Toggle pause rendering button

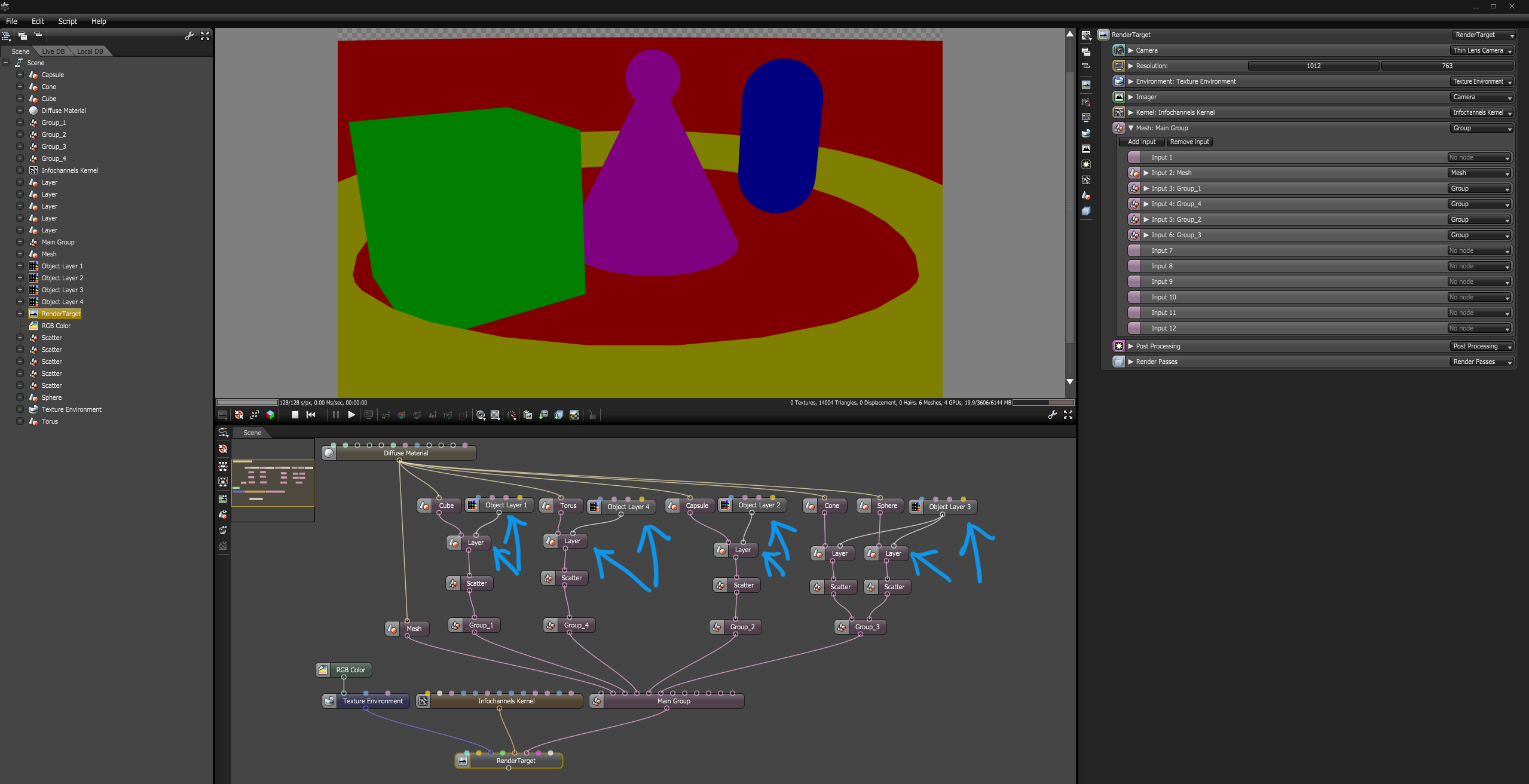[x=335, y=415]
